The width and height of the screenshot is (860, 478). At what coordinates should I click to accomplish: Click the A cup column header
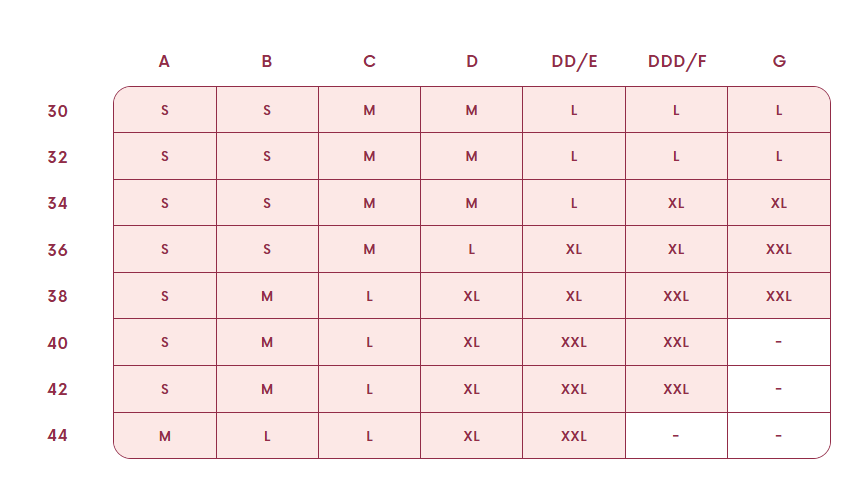click(164, 61)
